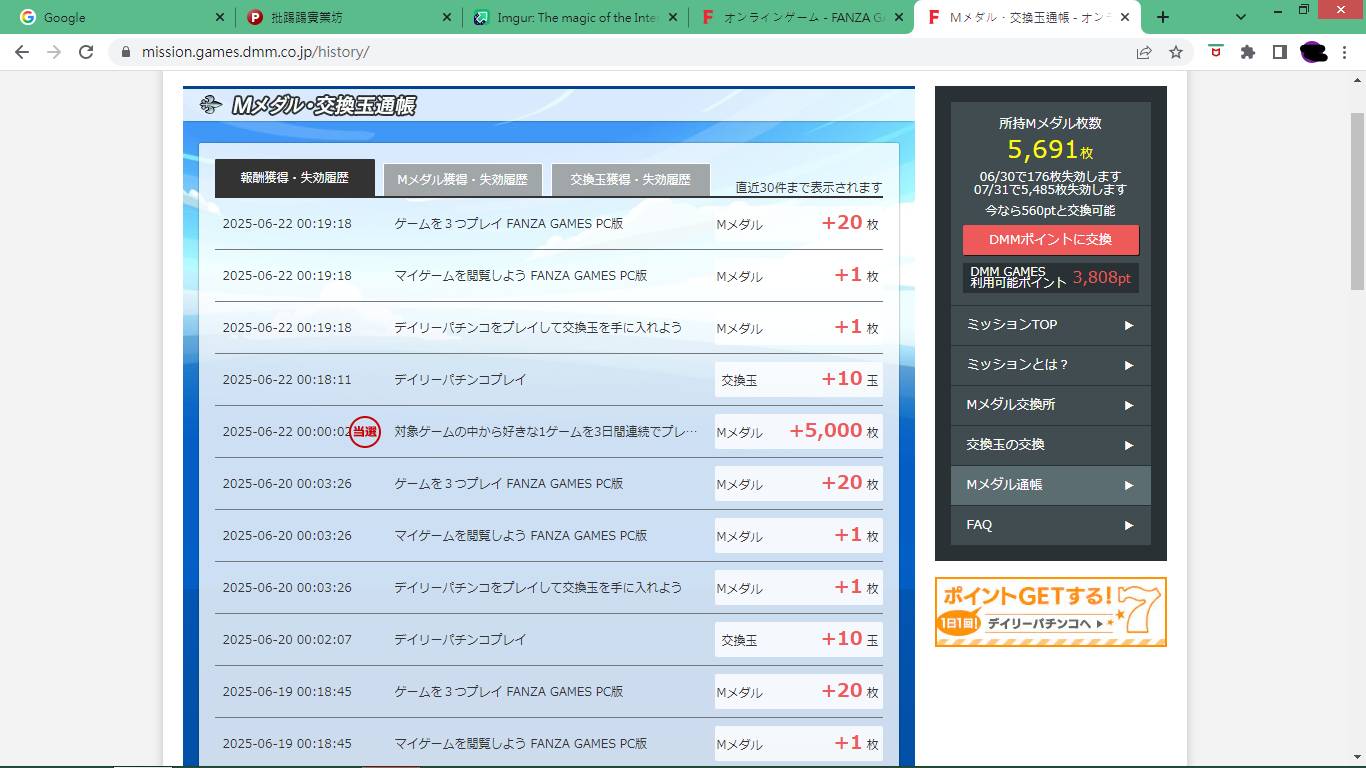Open Chrome three-dot menu
Screen dimensions: 1366x768
pyautogui.click(x=1346, y=52)
